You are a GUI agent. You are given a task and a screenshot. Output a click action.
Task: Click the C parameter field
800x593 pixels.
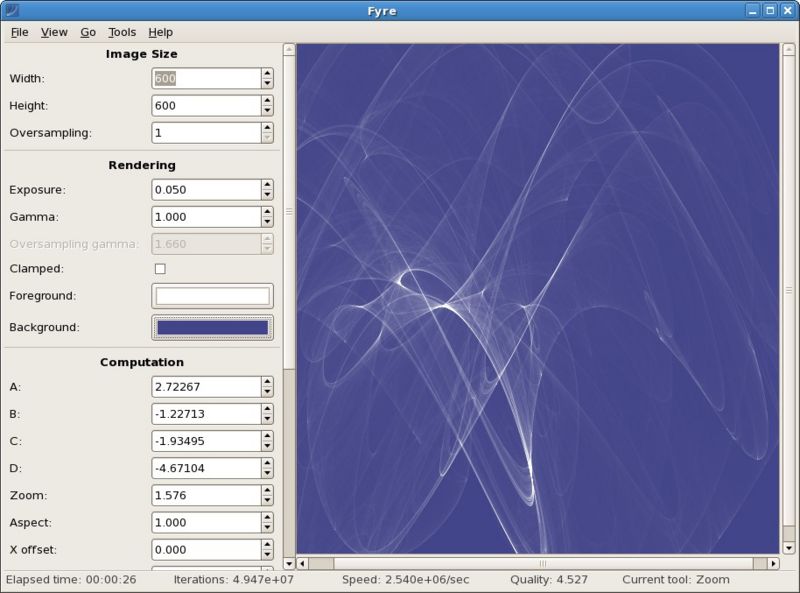coord(206,441)
